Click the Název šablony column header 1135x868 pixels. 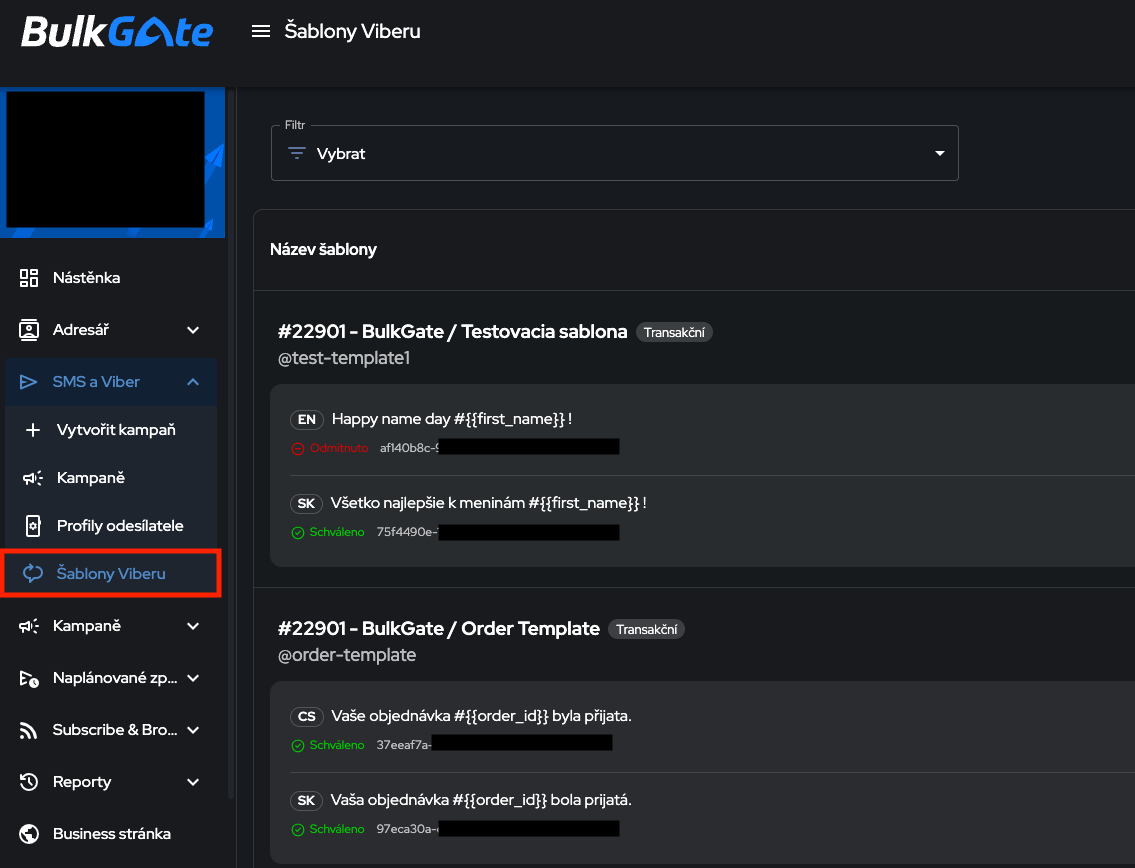coord(324,250)
